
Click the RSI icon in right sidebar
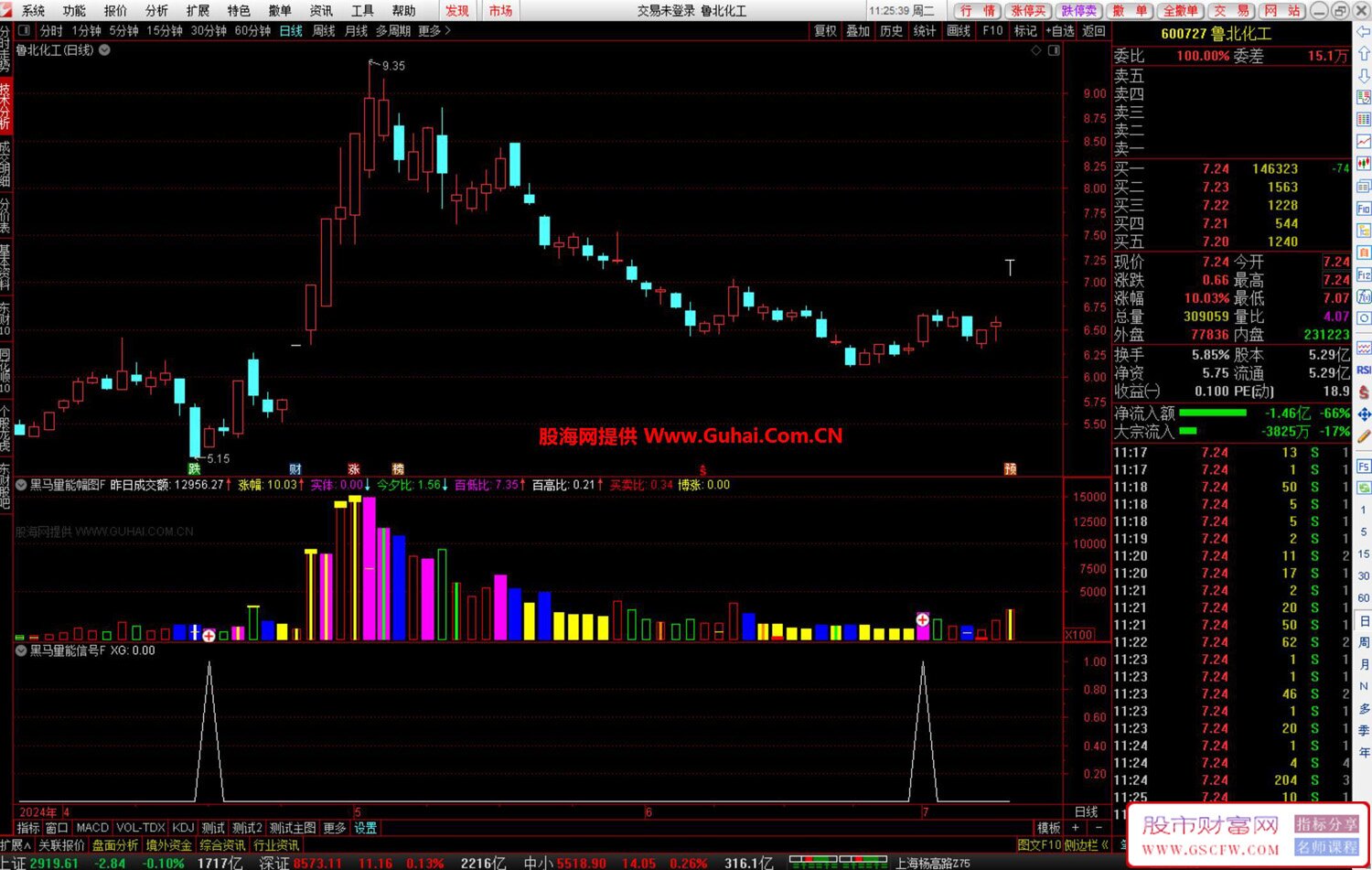[1363, 370]
